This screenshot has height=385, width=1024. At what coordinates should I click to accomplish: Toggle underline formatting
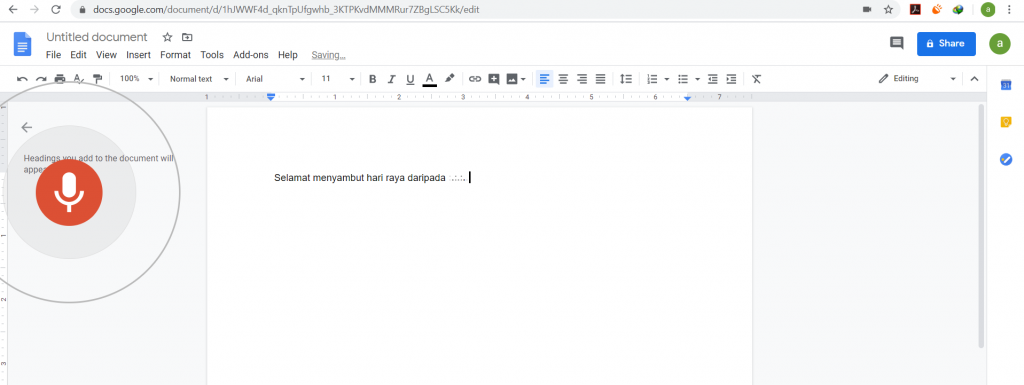click(x=410, y=79)
